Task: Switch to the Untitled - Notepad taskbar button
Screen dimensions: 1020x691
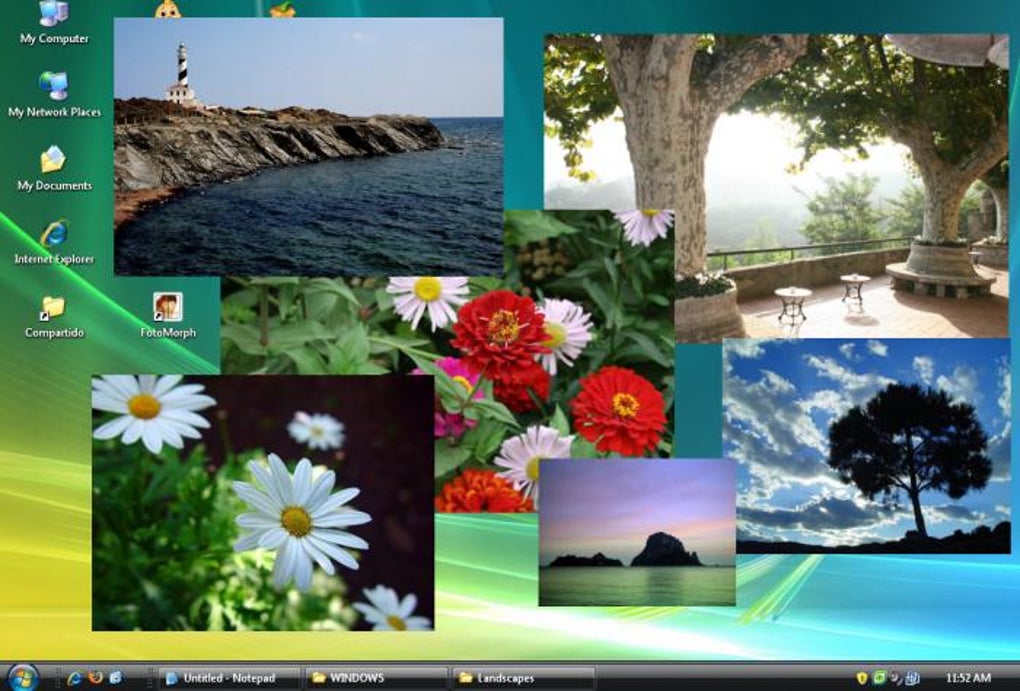Action: 229,678
